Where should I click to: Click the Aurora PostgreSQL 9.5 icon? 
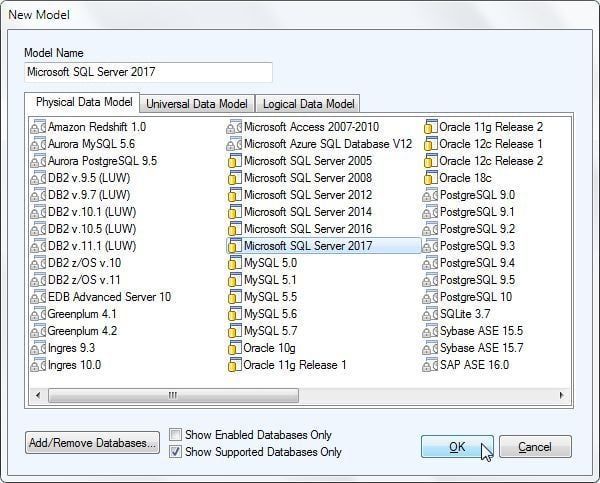[38, 161]
